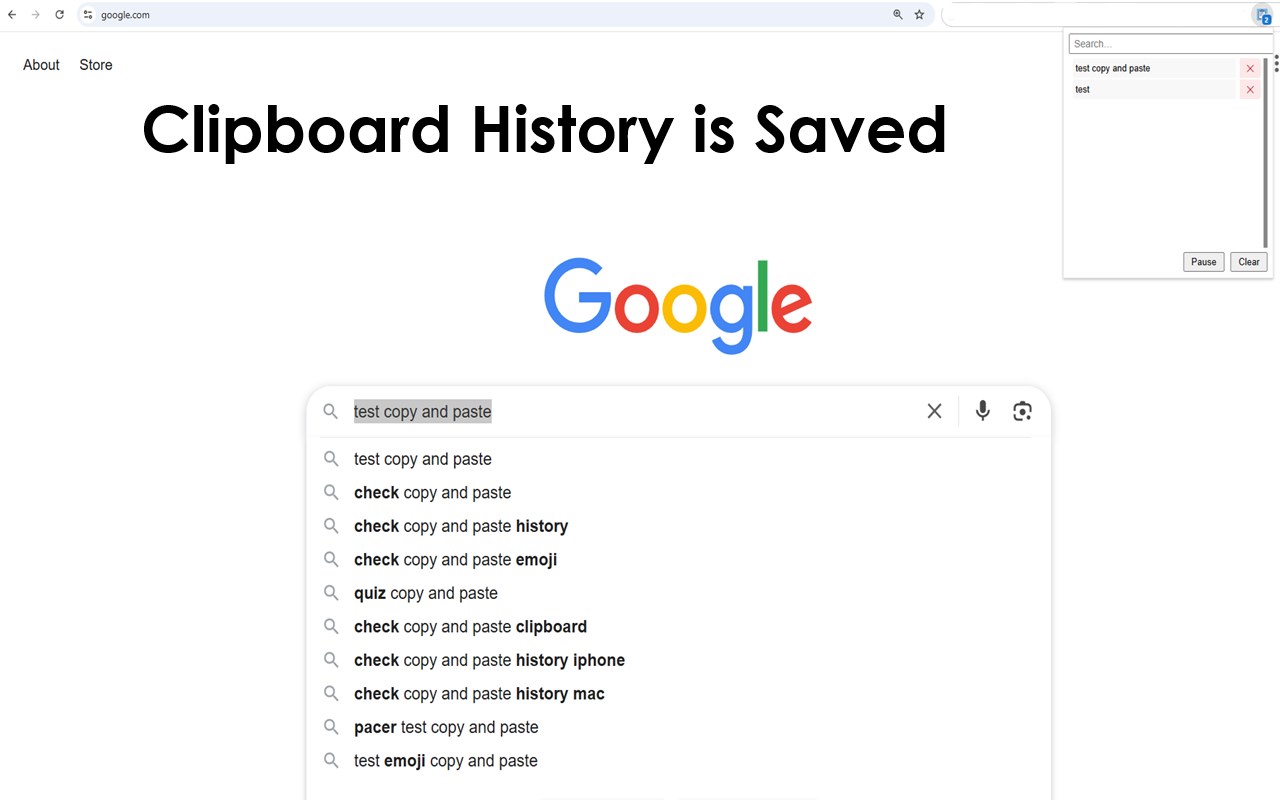Viewport: 1280px width, 800px height.
Task: Click the clipboard popup vertical scrollbar
Action: [x=1265, y=150]
